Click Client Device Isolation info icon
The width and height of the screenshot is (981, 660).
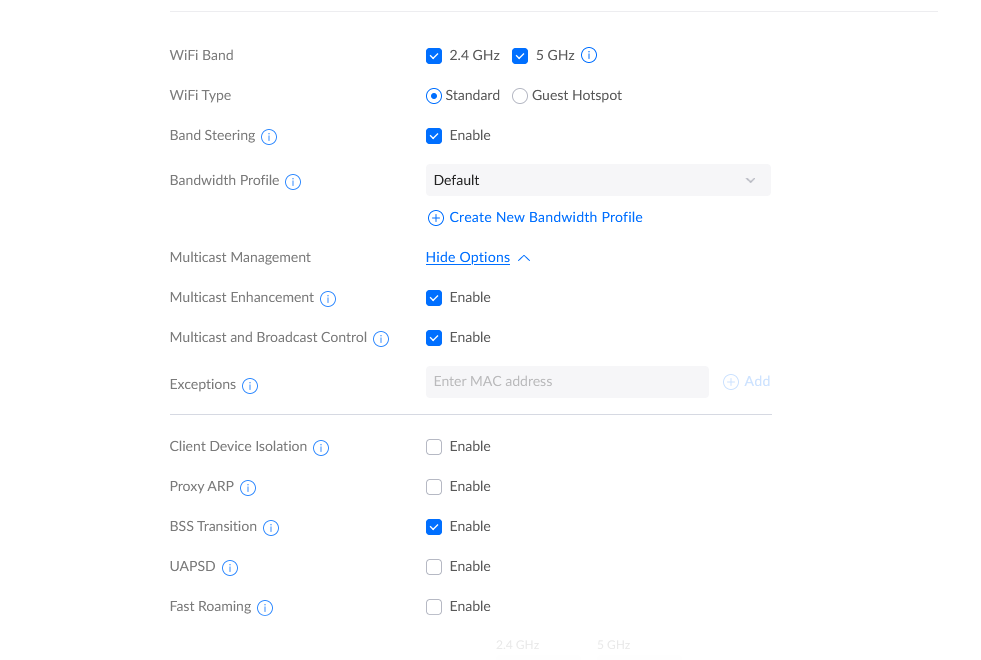click(x=321, y=448)
